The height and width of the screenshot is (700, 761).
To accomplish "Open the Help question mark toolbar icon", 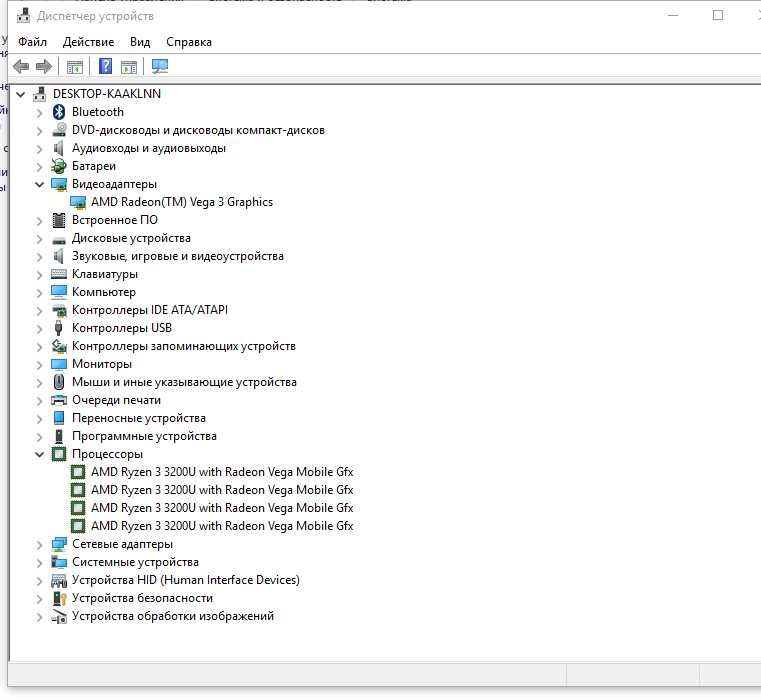I will [x=105, y=66].
